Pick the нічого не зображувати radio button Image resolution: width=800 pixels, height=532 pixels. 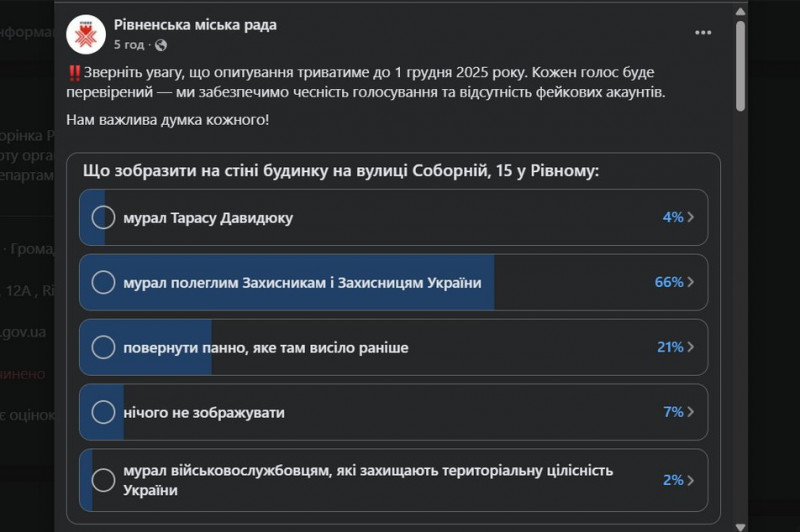point(103,412)
